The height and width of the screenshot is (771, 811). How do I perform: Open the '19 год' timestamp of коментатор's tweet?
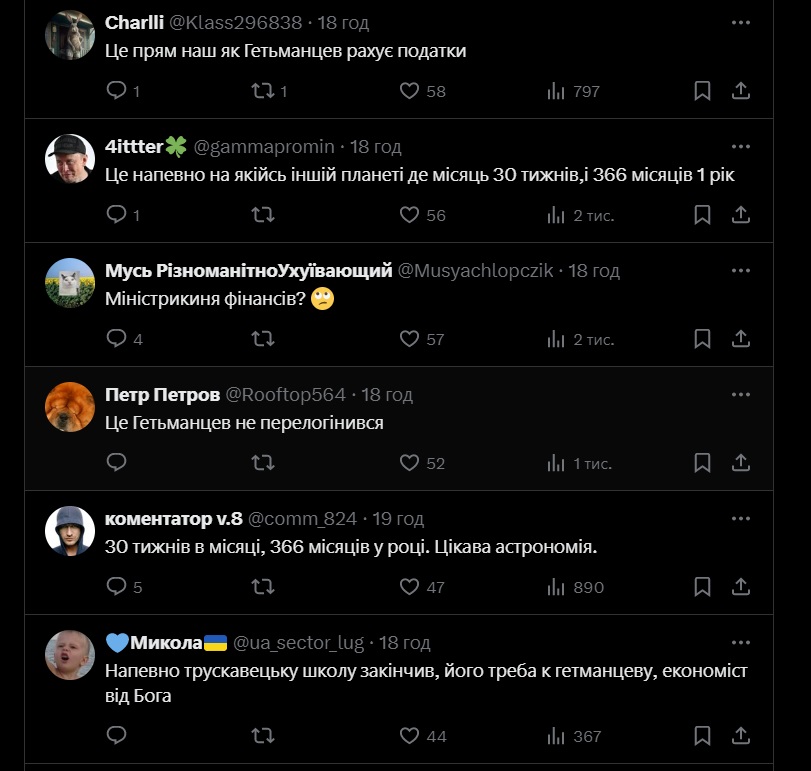[x=398, y=519]
